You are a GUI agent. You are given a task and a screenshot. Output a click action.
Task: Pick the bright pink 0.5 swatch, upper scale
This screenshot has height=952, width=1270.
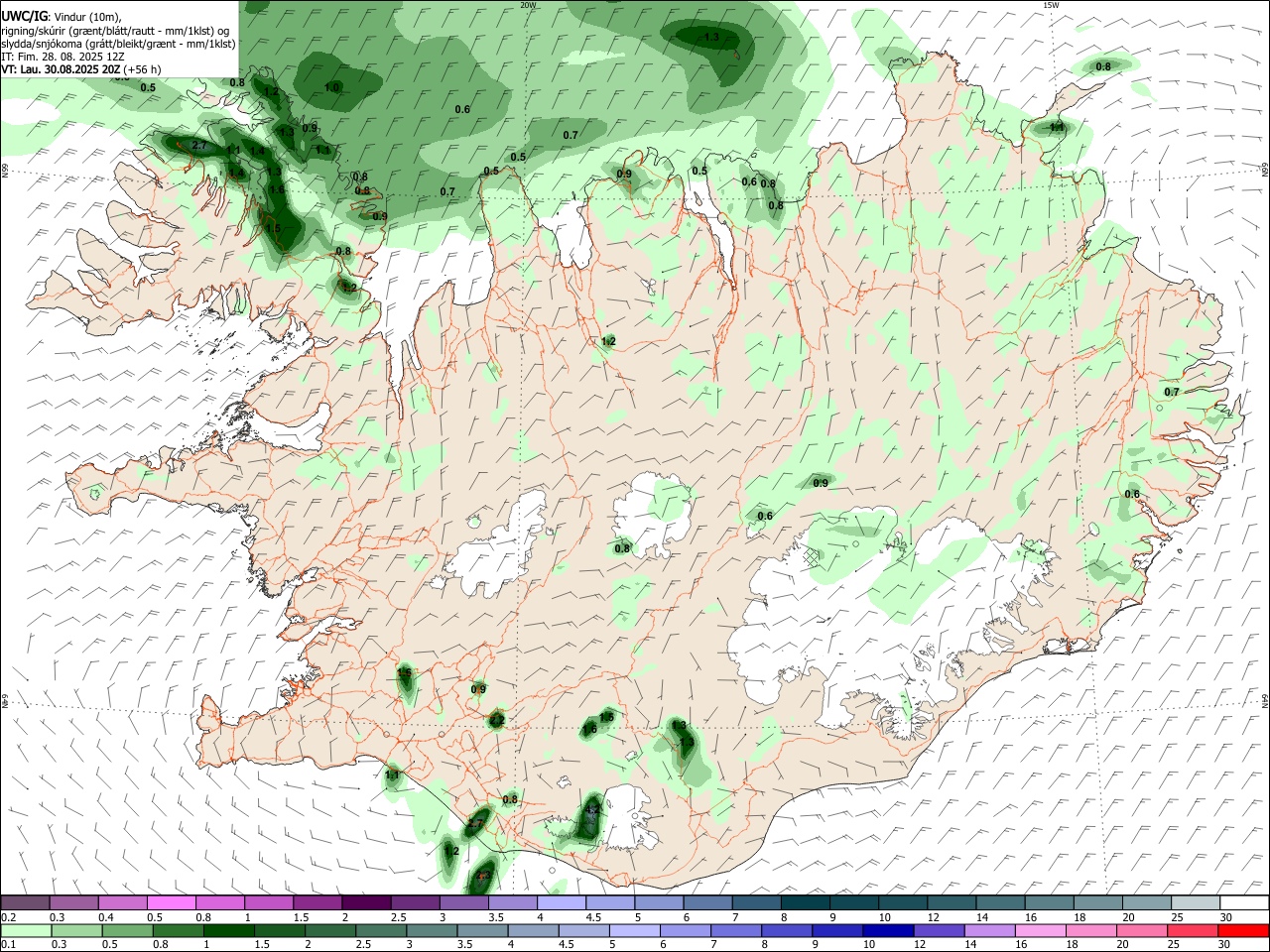pyautogui.click(x=171, y=902)
